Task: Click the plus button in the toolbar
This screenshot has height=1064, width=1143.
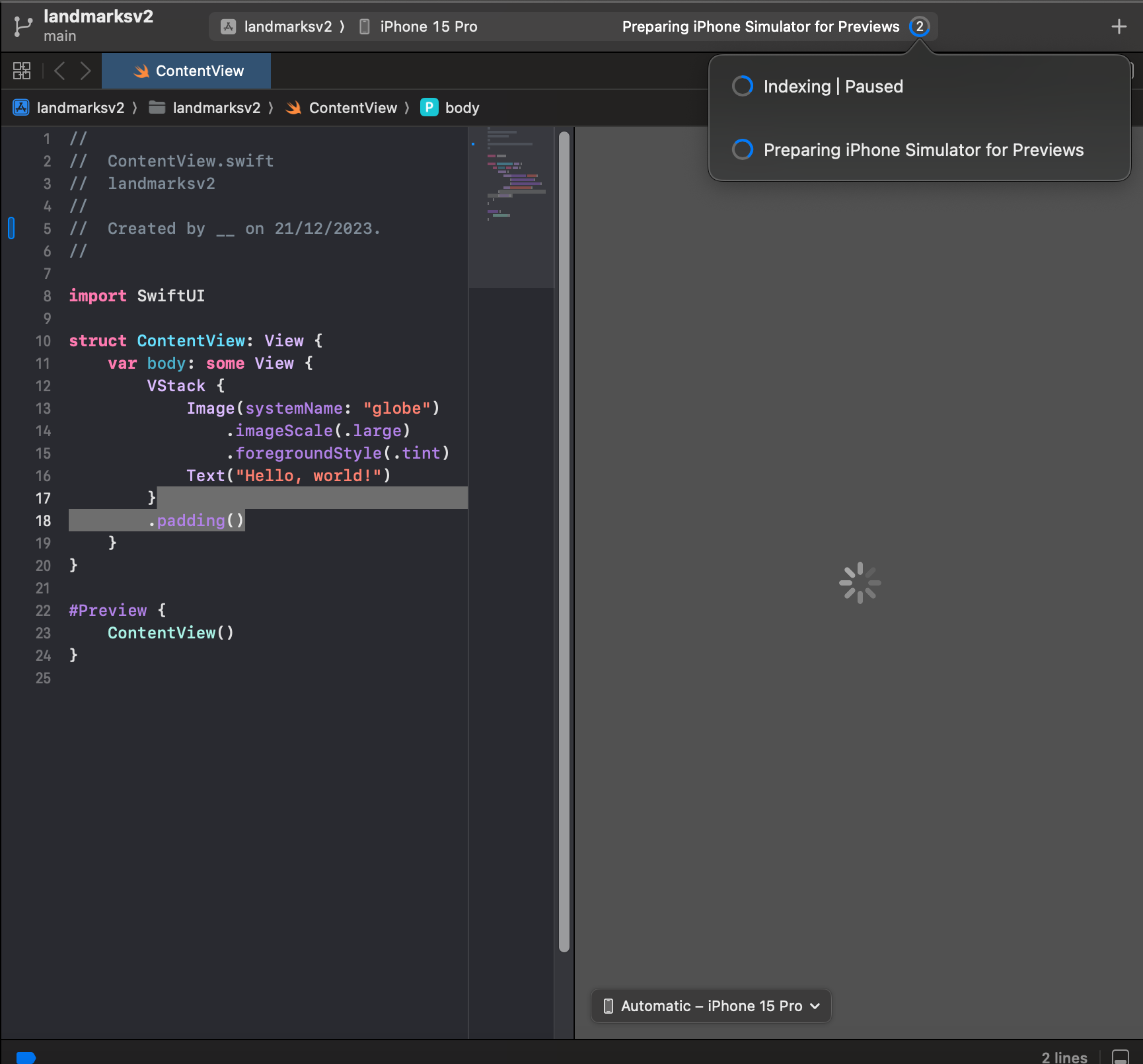Action: tap(1119, 26)
